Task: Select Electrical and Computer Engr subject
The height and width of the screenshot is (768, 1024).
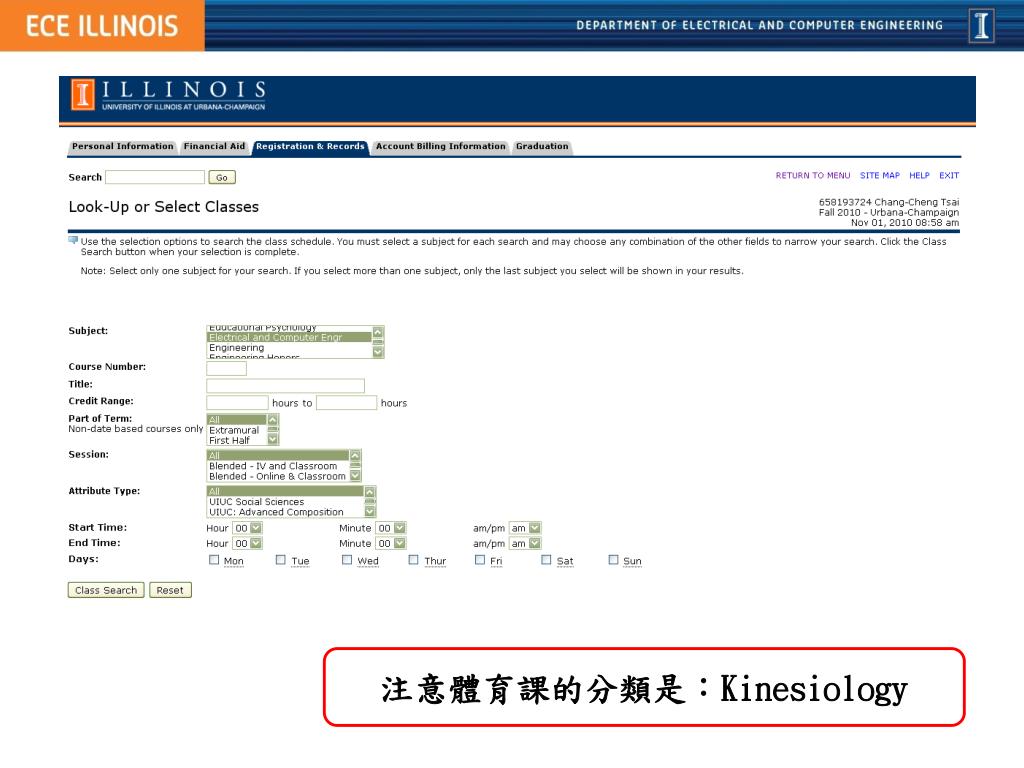Action: point(289,337)
